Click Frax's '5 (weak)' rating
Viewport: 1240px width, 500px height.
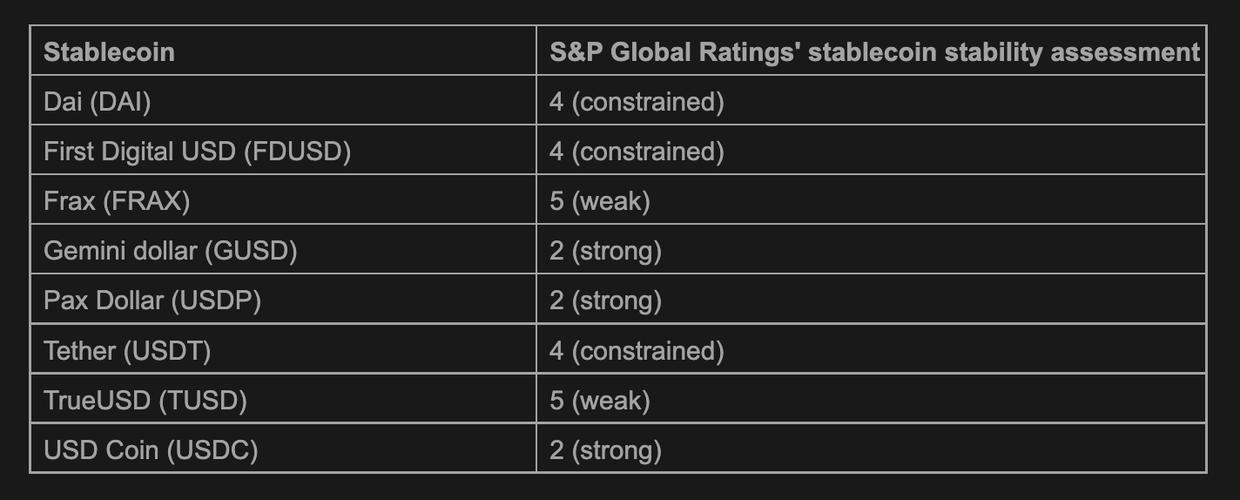click(600, 201)
